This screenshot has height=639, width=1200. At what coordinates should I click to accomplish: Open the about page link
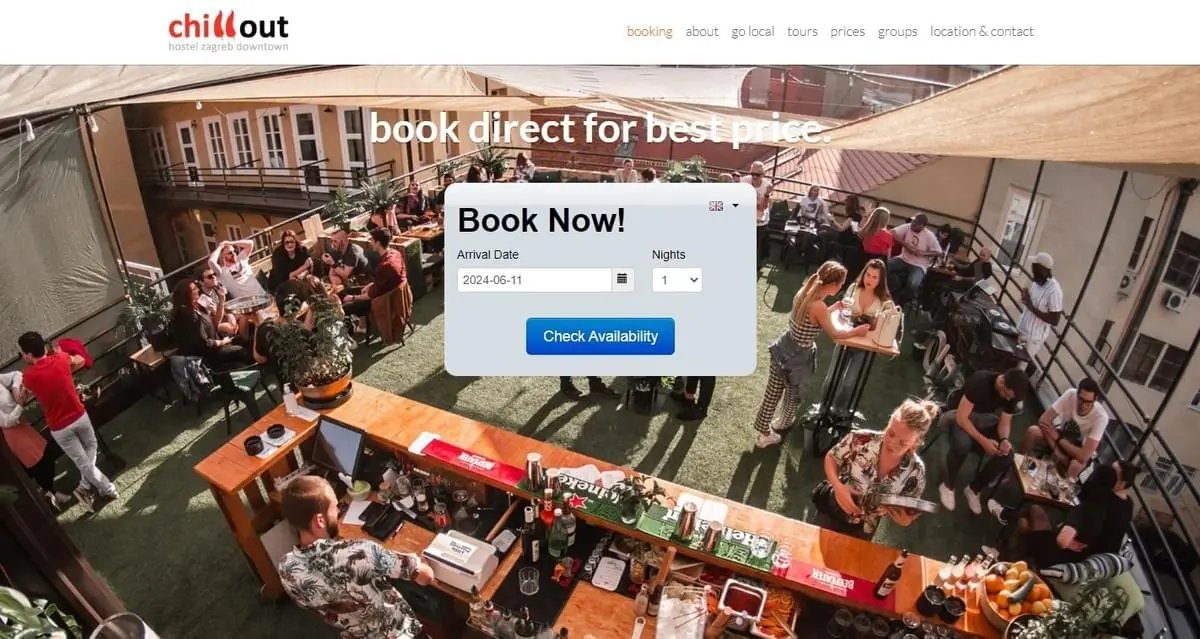click(702, 31)
